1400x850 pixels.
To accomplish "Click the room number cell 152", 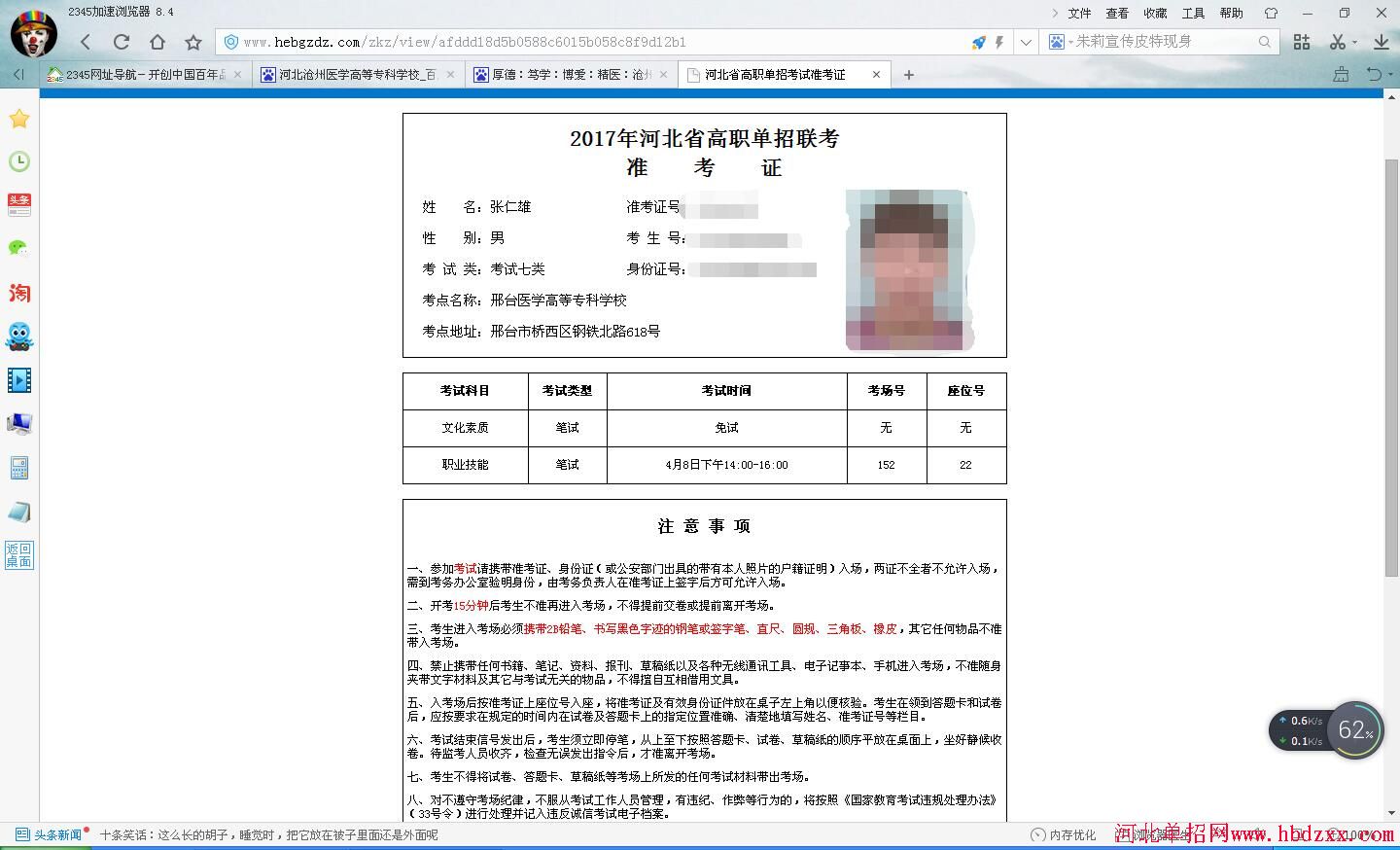I will [887, 465].
